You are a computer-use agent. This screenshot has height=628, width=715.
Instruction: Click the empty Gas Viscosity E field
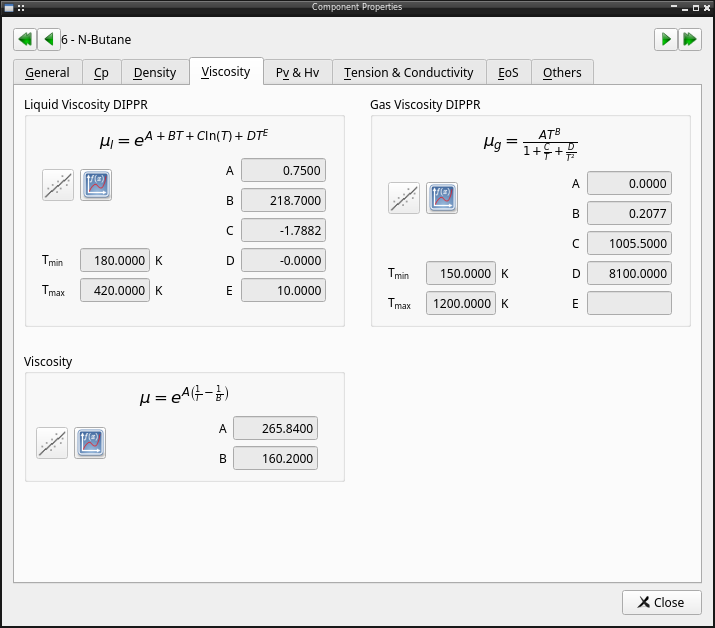(x=629, y=303)
